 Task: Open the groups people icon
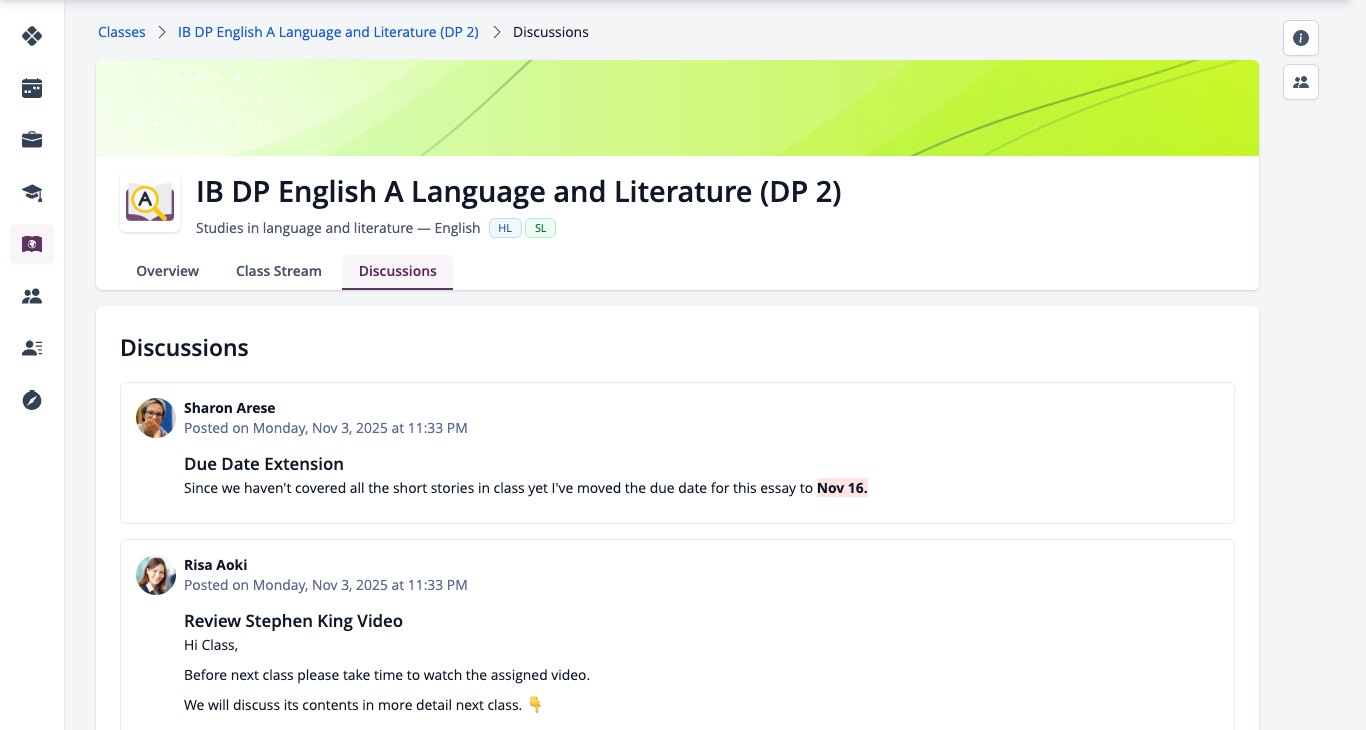click(x=32, y=296)
